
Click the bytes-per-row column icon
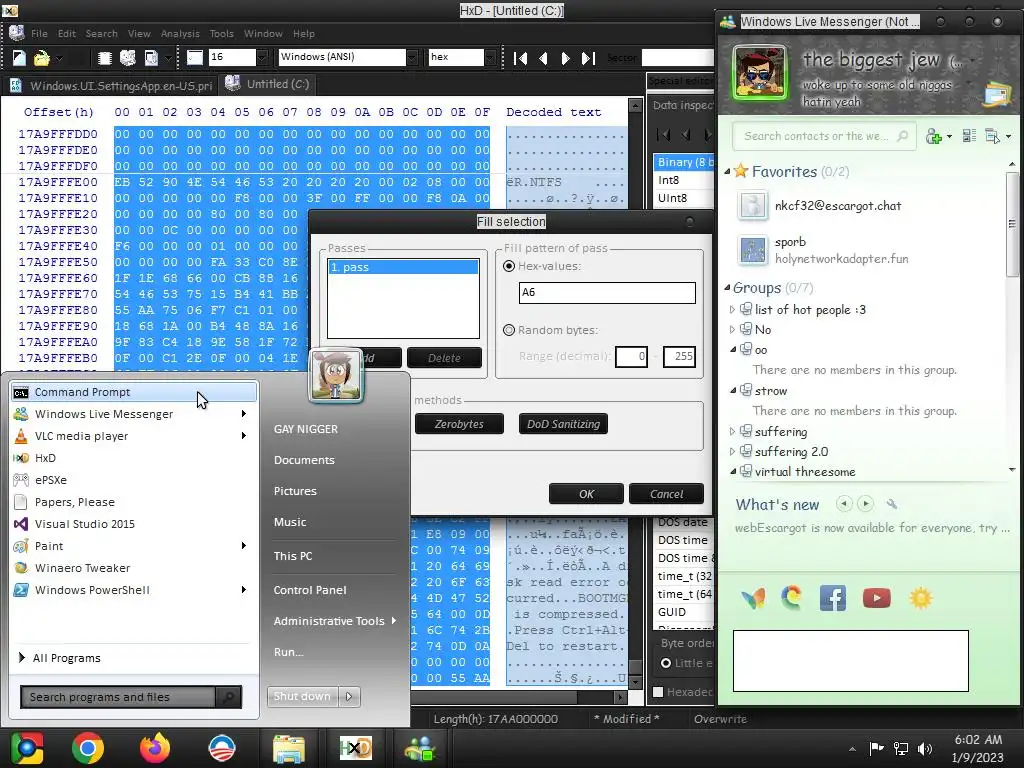coord(195,57)
